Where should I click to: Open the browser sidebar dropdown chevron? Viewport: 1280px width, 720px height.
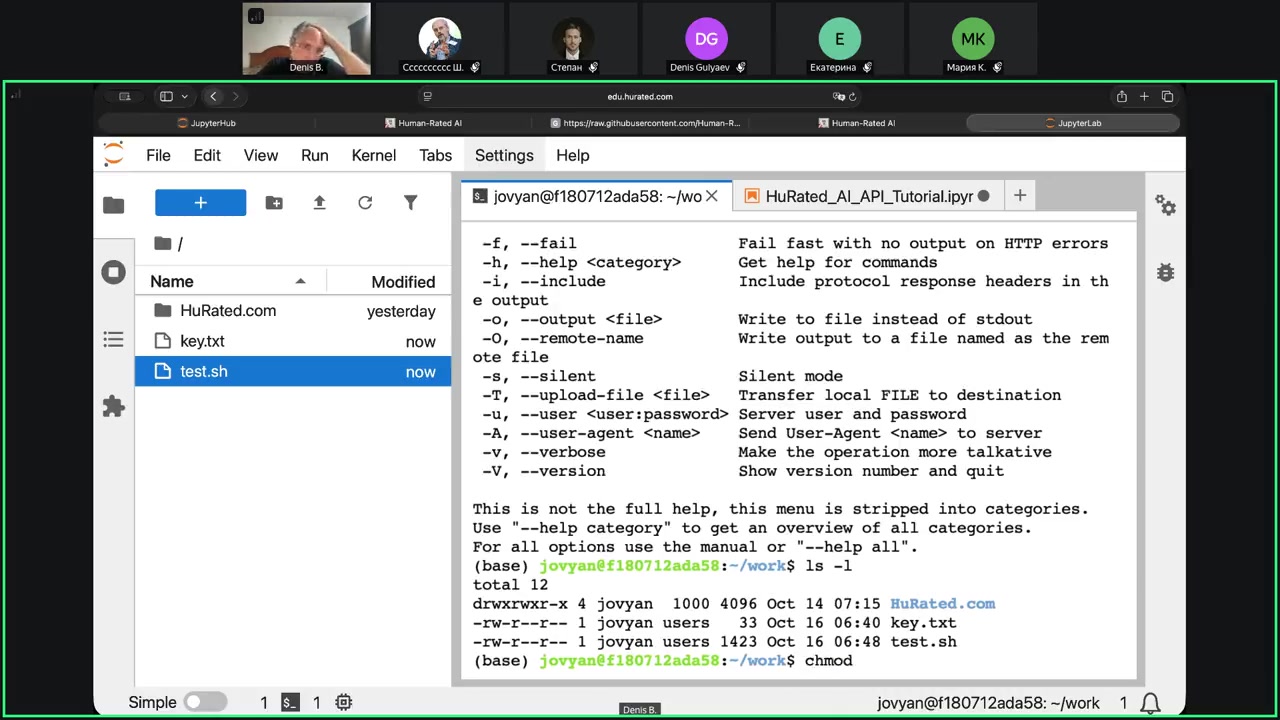[184, 97]
